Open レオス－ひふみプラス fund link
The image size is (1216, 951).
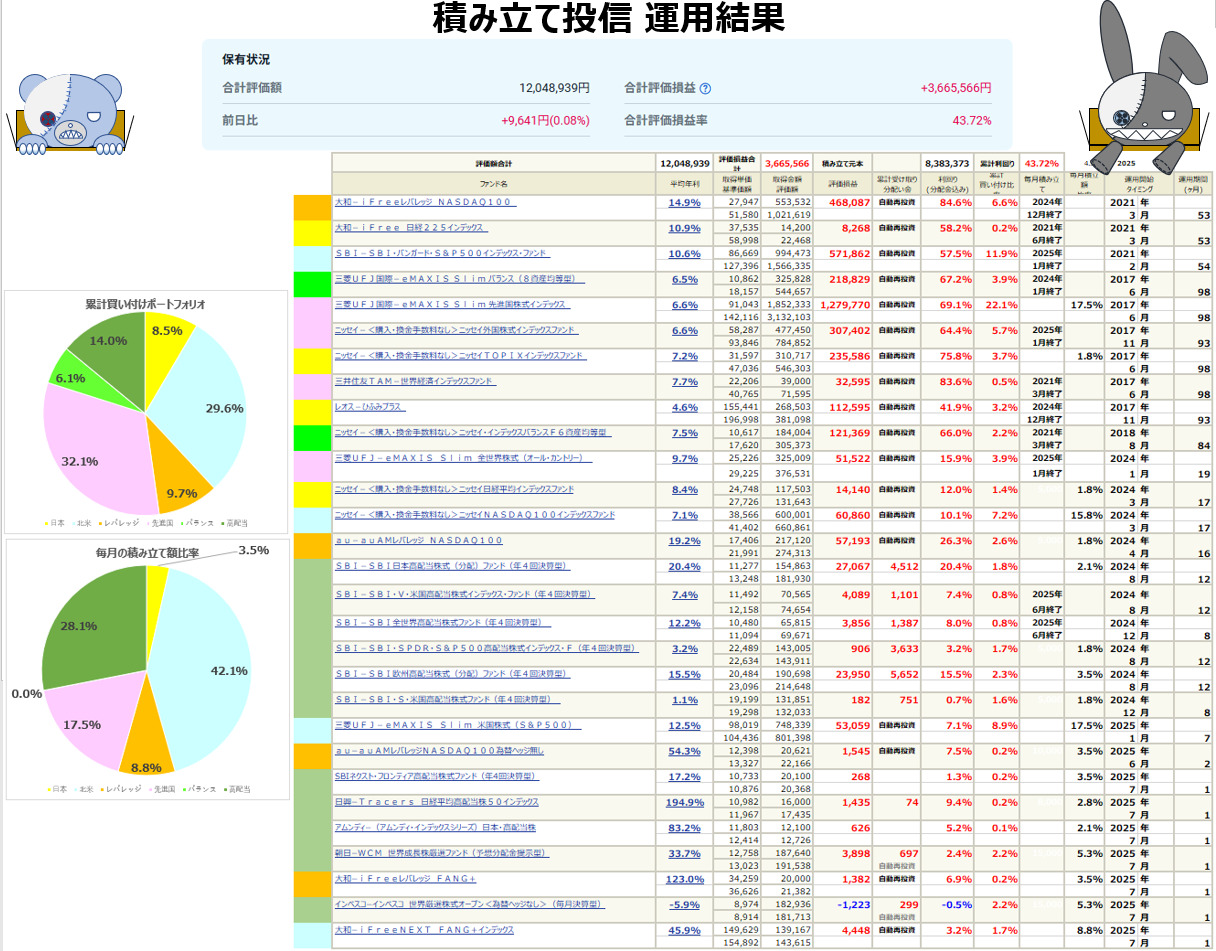pos(370,407)
